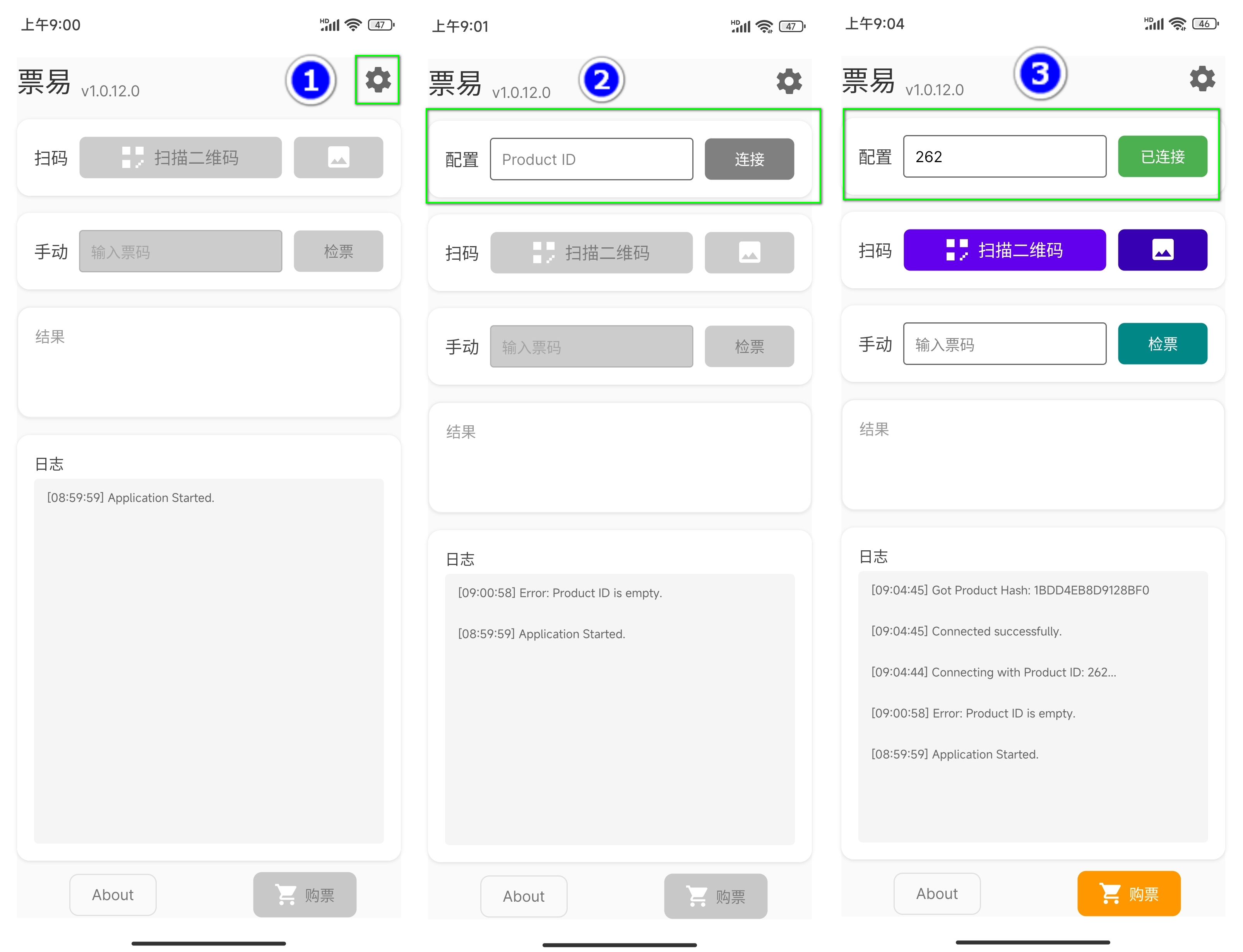1243x952 pixels.
Task: Click the green 已连接 connected button
Action: click(1162, 156)
